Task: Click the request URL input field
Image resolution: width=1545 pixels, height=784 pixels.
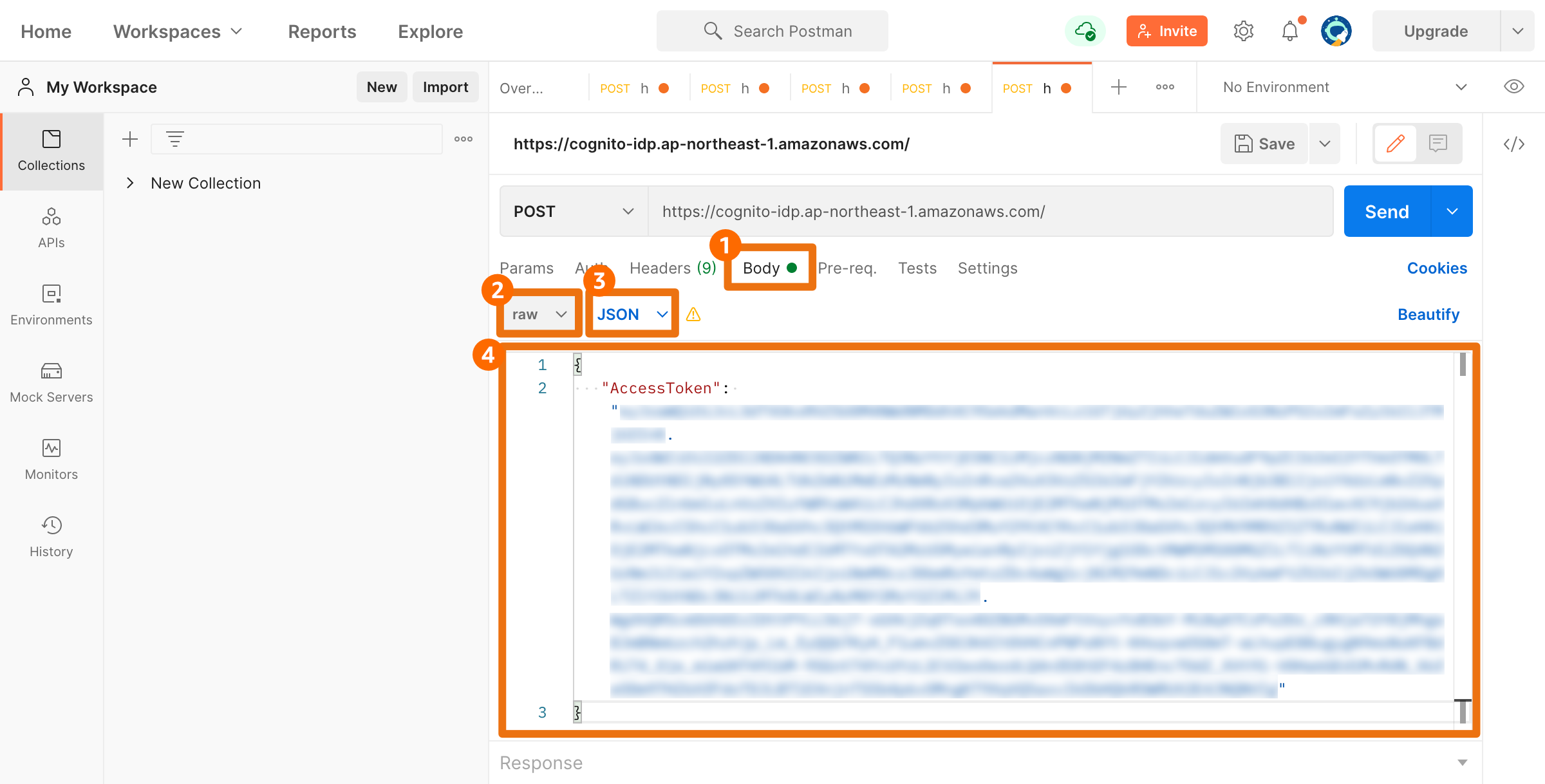Action: point(991,211)
